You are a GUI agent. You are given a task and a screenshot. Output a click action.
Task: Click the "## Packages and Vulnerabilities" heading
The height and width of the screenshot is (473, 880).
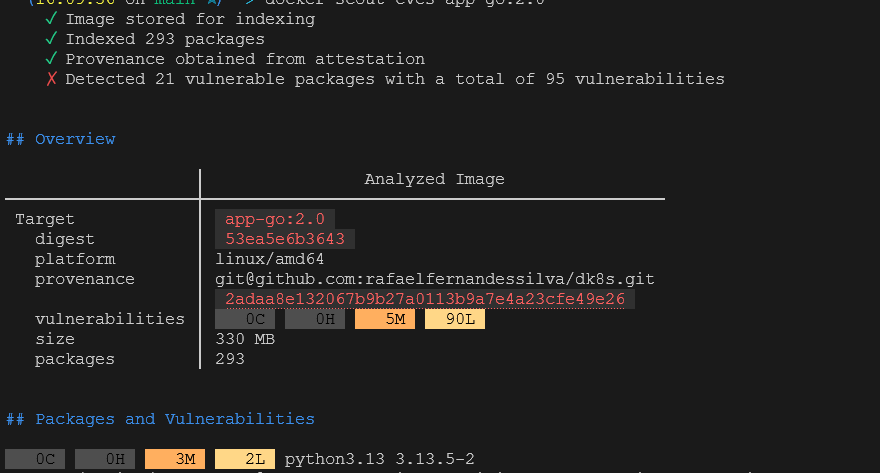pyautogui.click(x=160, y=419)
